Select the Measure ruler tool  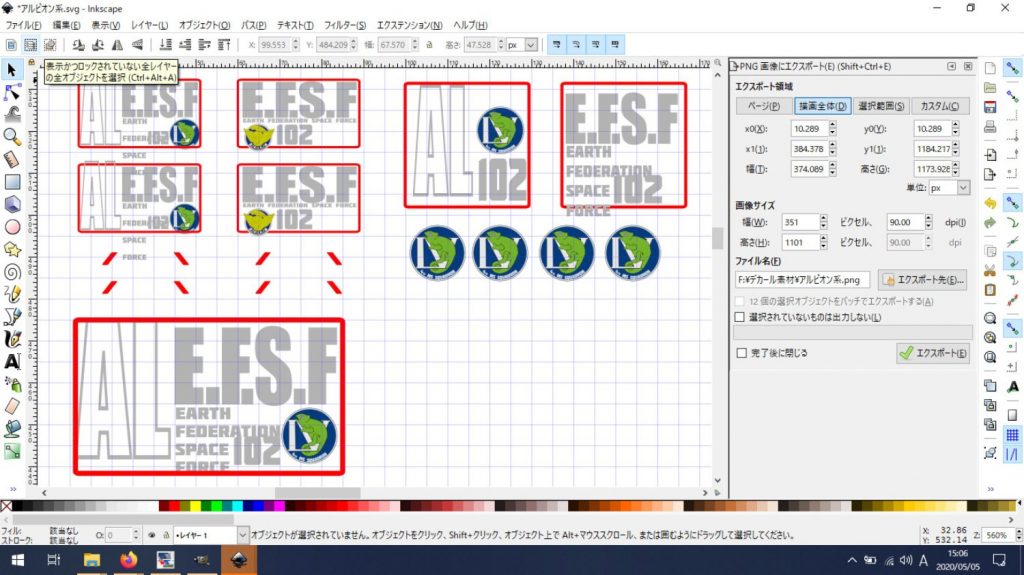click(x=12, y=159)
